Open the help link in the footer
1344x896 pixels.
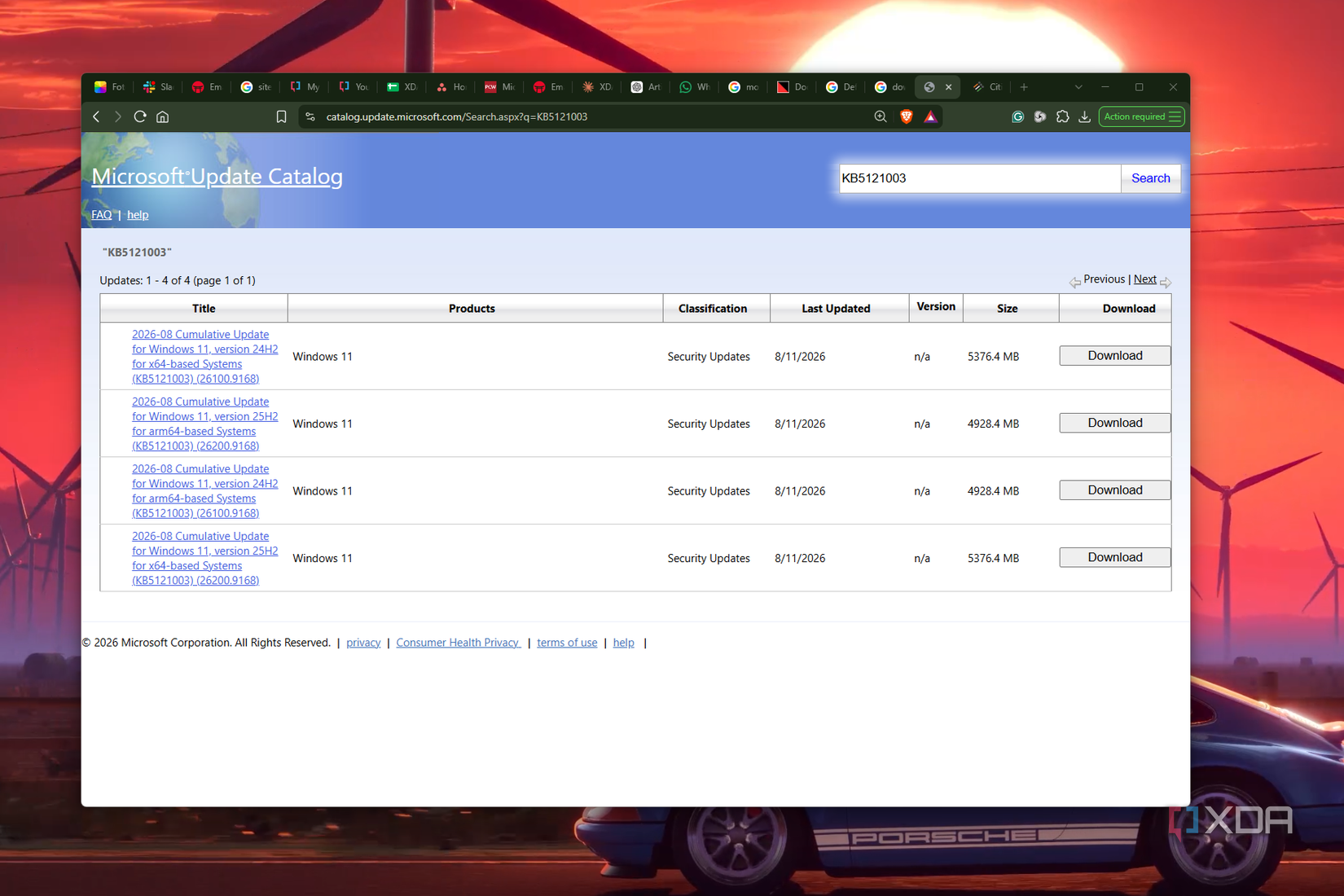click(x=623, y=643)
